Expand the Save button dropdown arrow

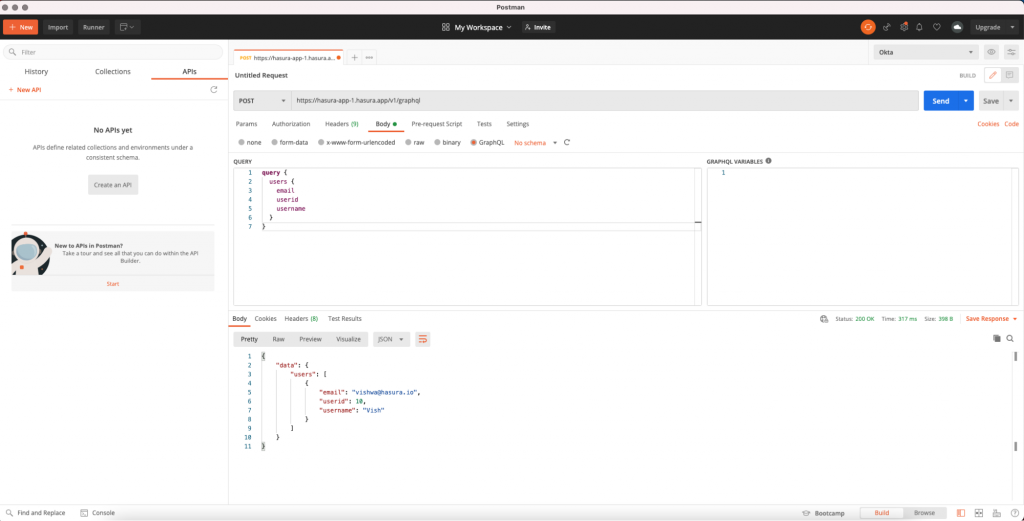1011,101
